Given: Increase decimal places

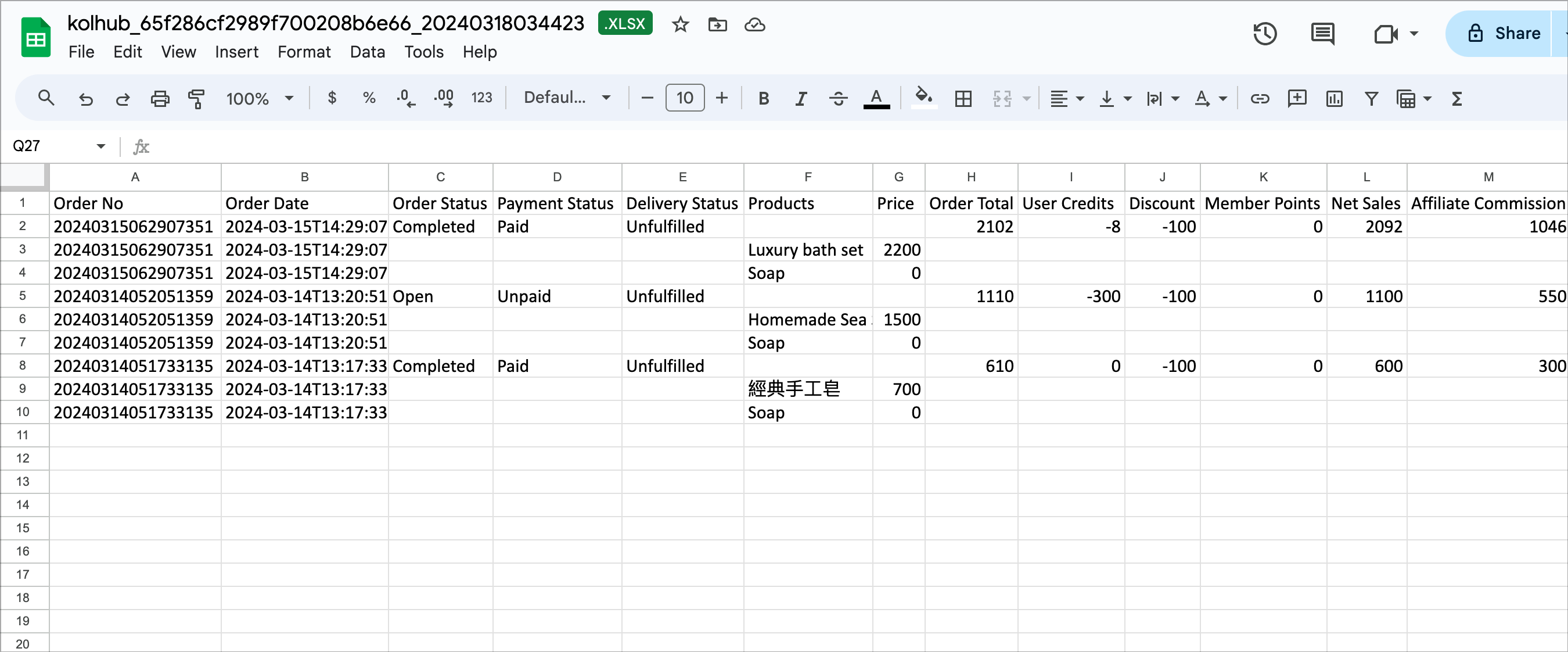Looking at the screenshot, I should [x=444, y=98].
